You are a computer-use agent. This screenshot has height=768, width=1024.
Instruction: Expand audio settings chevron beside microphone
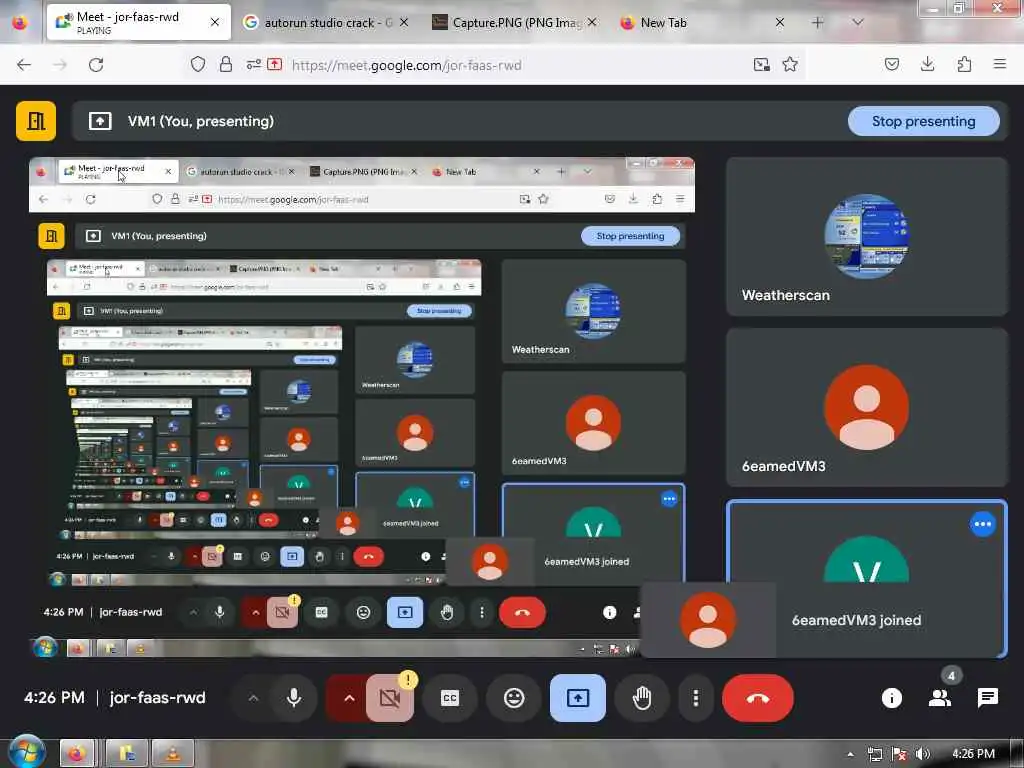coord(253,698)
